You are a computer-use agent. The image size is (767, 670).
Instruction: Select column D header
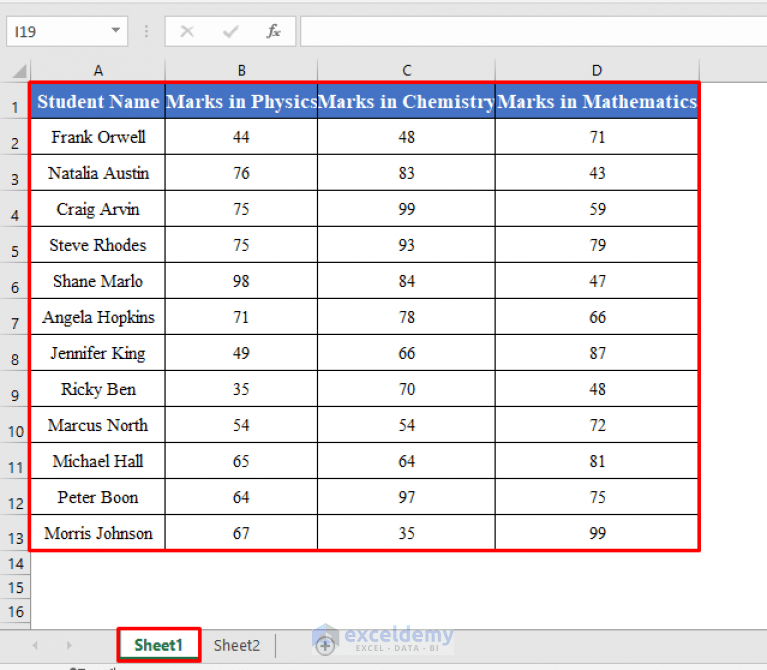(x=597, y=71)
